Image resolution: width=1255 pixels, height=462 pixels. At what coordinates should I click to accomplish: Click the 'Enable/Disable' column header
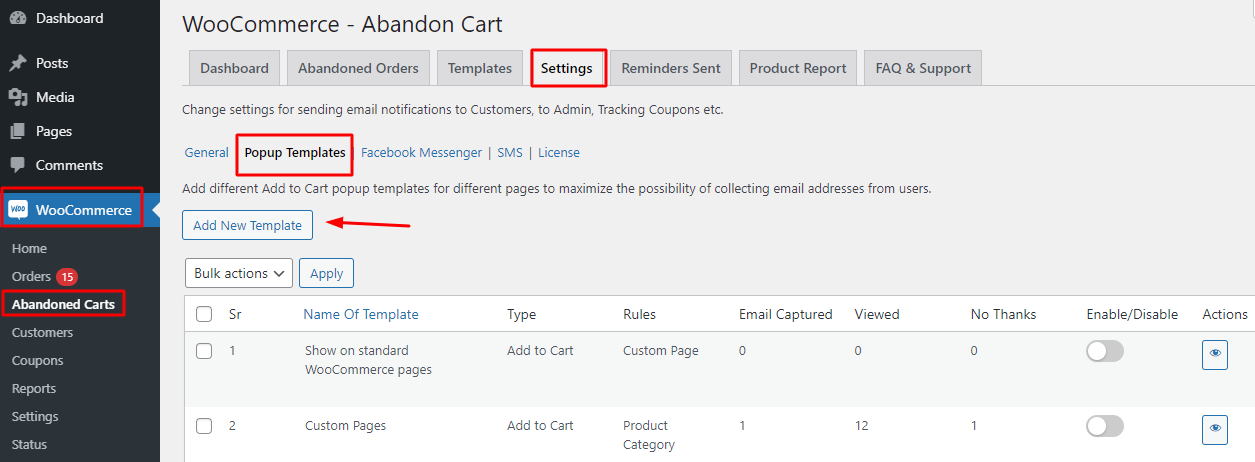1132,314
